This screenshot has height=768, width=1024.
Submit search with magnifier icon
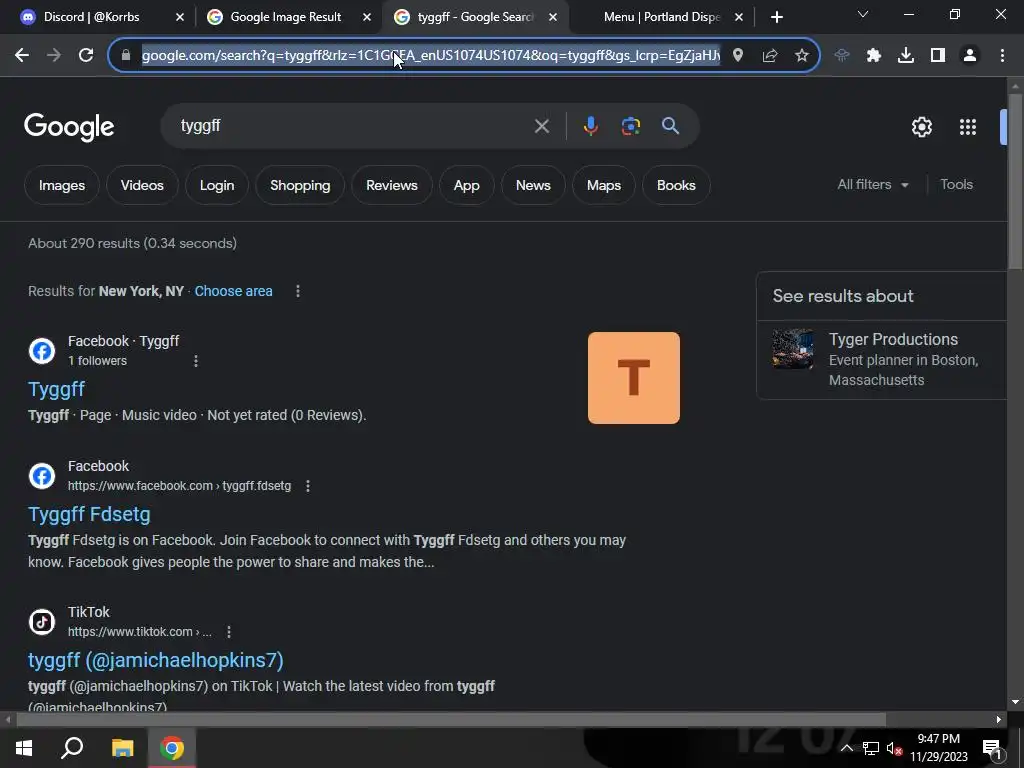(x=671, y=126)
